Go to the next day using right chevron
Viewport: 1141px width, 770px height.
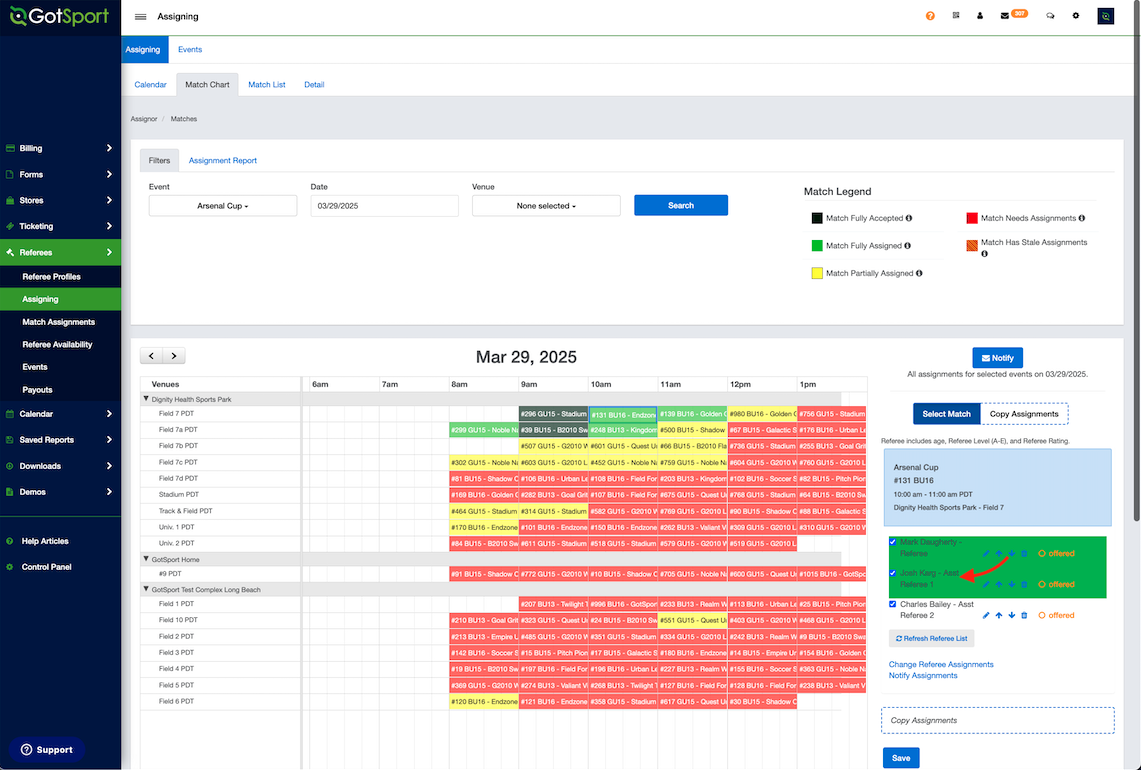174,356
